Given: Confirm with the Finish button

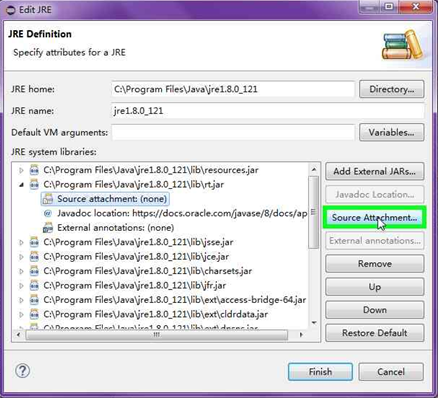Looking at the screenshot, I should point(320,372).
